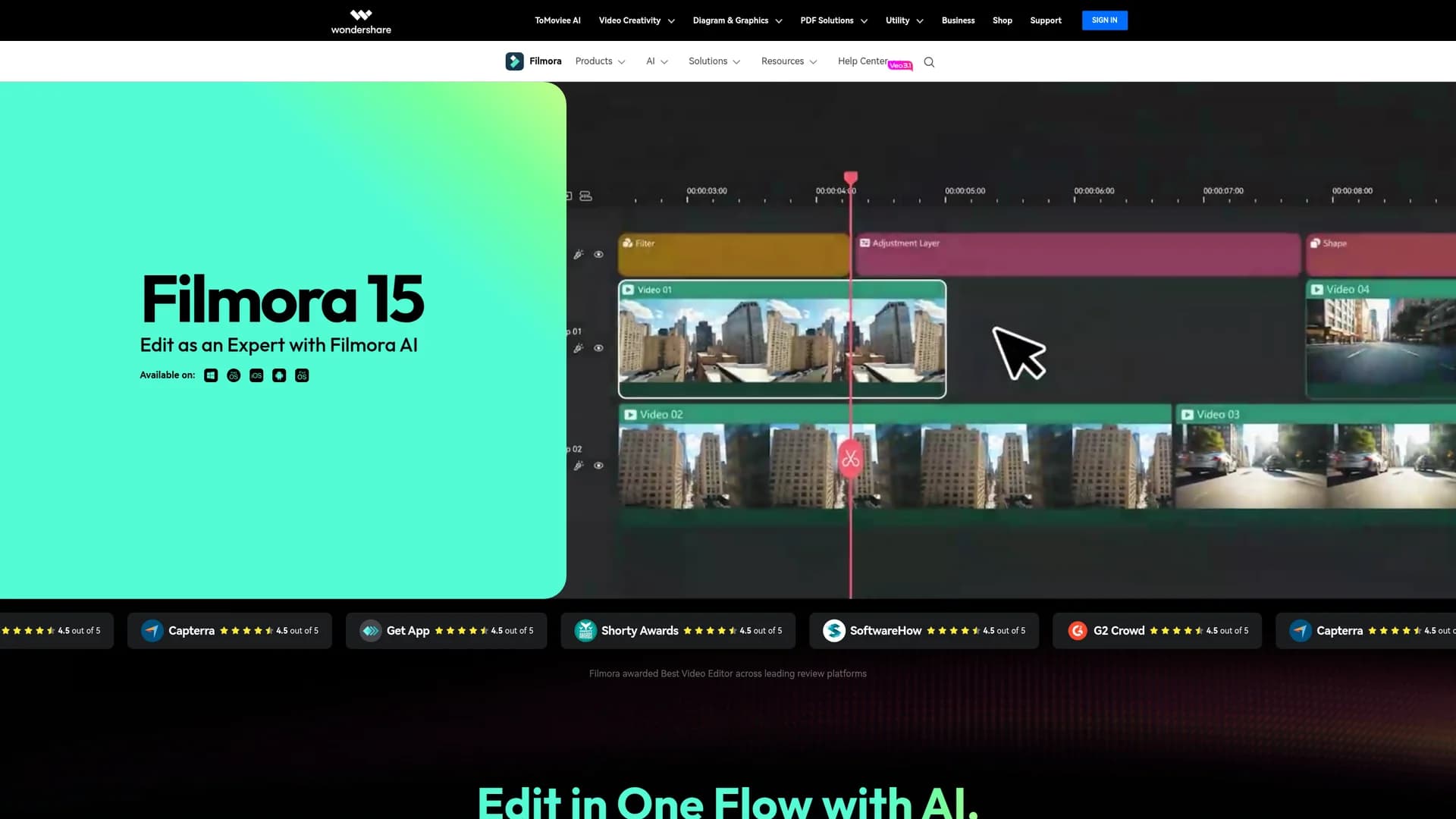Image resolution: width=1456 pixels, height=819 pixels.
Task: Select the pink Adjustment Layer clip bar
Action: tap(1078, 255)
